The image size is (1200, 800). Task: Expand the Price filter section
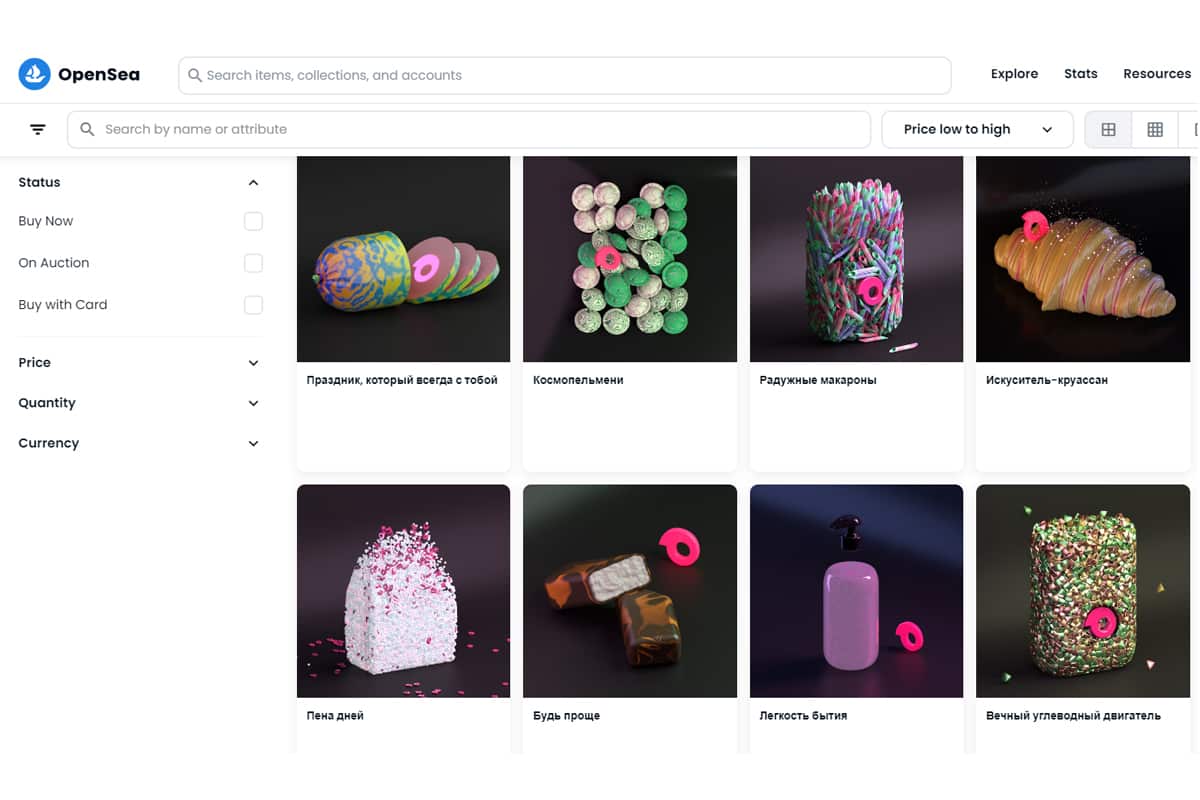(253, 363)
